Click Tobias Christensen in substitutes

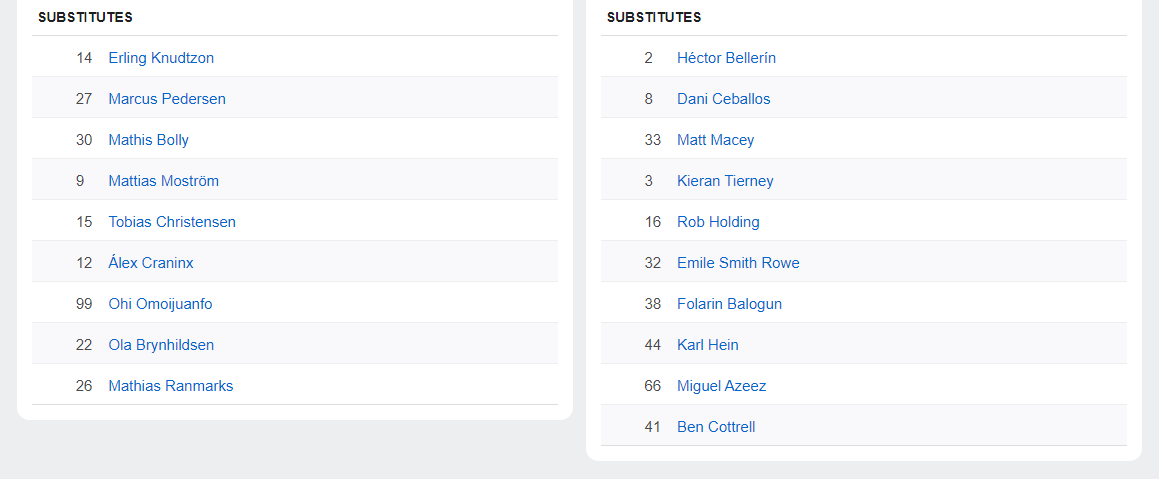pyautogui.click(x=172, y=222)
